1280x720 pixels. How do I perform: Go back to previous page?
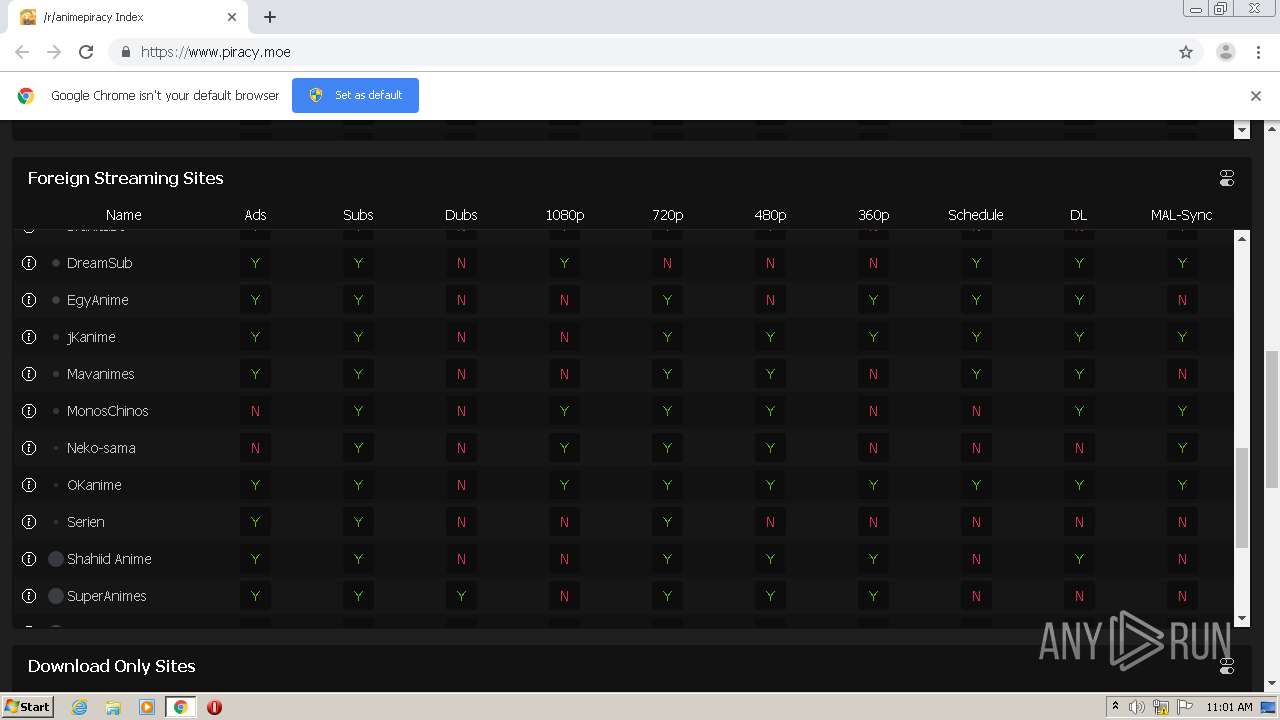[x=22, y=52]
